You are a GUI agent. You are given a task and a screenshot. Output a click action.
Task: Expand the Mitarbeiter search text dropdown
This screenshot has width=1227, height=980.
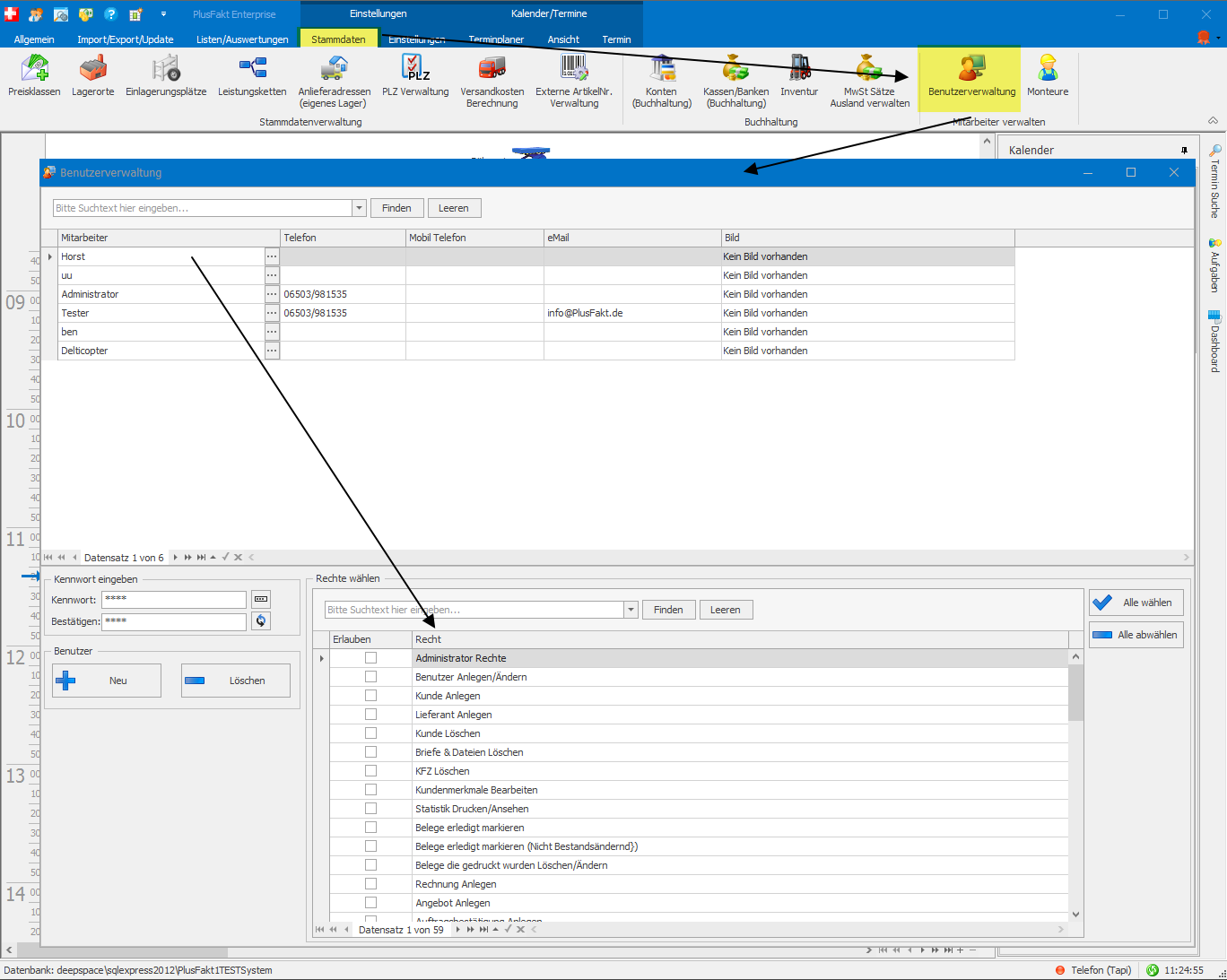(x=359, y=208)
